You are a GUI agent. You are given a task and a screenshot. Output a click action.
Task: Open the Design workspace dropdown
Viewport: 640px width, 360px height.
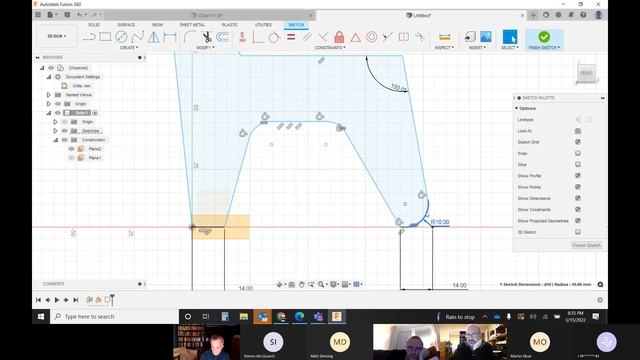(56, 36)
